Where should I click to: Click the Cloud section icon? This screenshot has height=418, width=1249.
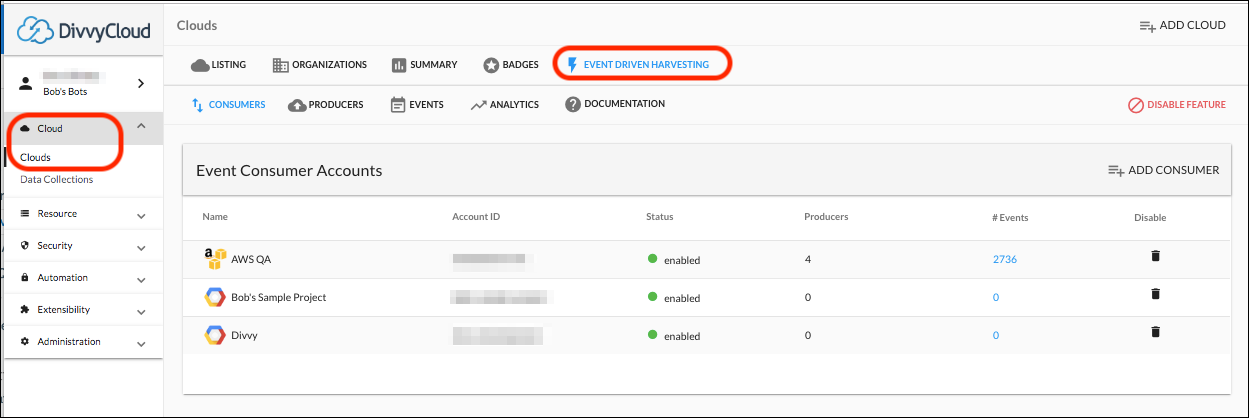(x=25, y=128)
